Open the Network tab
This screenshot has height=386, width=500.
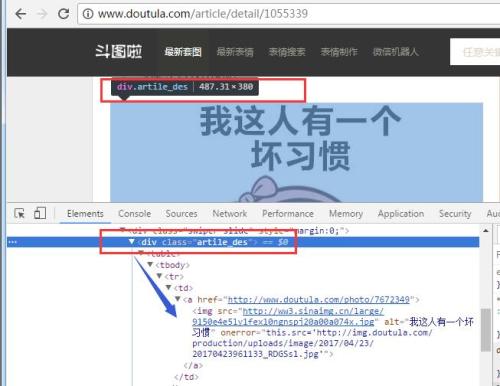point(230,214)
